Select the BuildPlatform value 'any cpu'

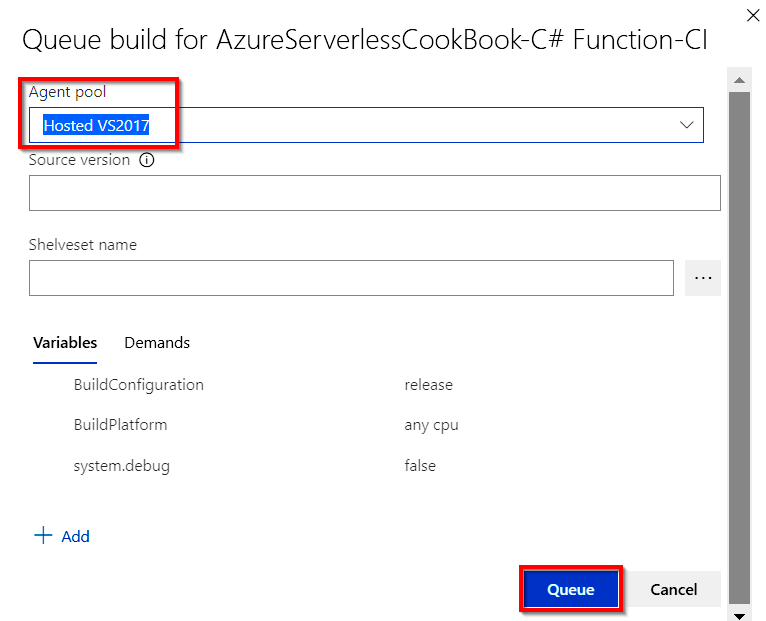click(431, 425)
